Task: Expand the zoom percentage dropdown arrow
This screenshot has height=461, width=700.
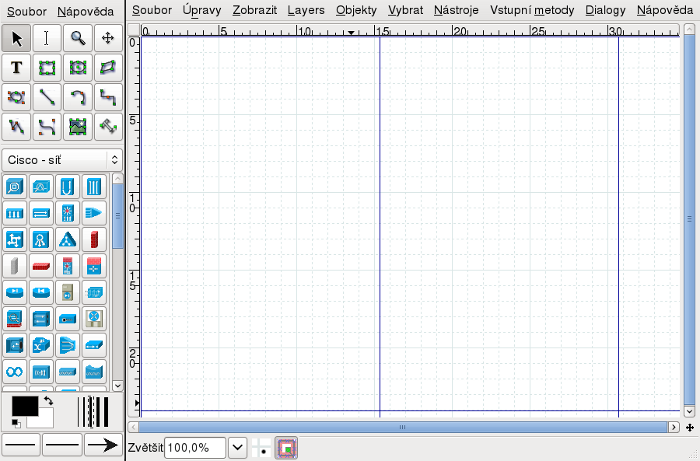Action: (x=238, y=448)
